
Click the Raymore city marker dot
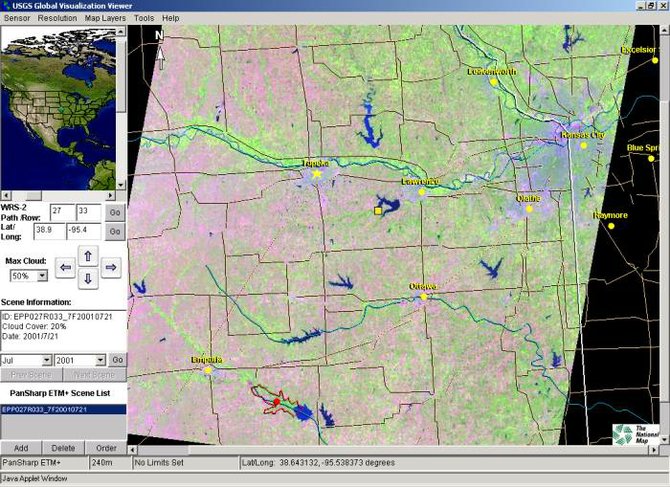[611, 226]
